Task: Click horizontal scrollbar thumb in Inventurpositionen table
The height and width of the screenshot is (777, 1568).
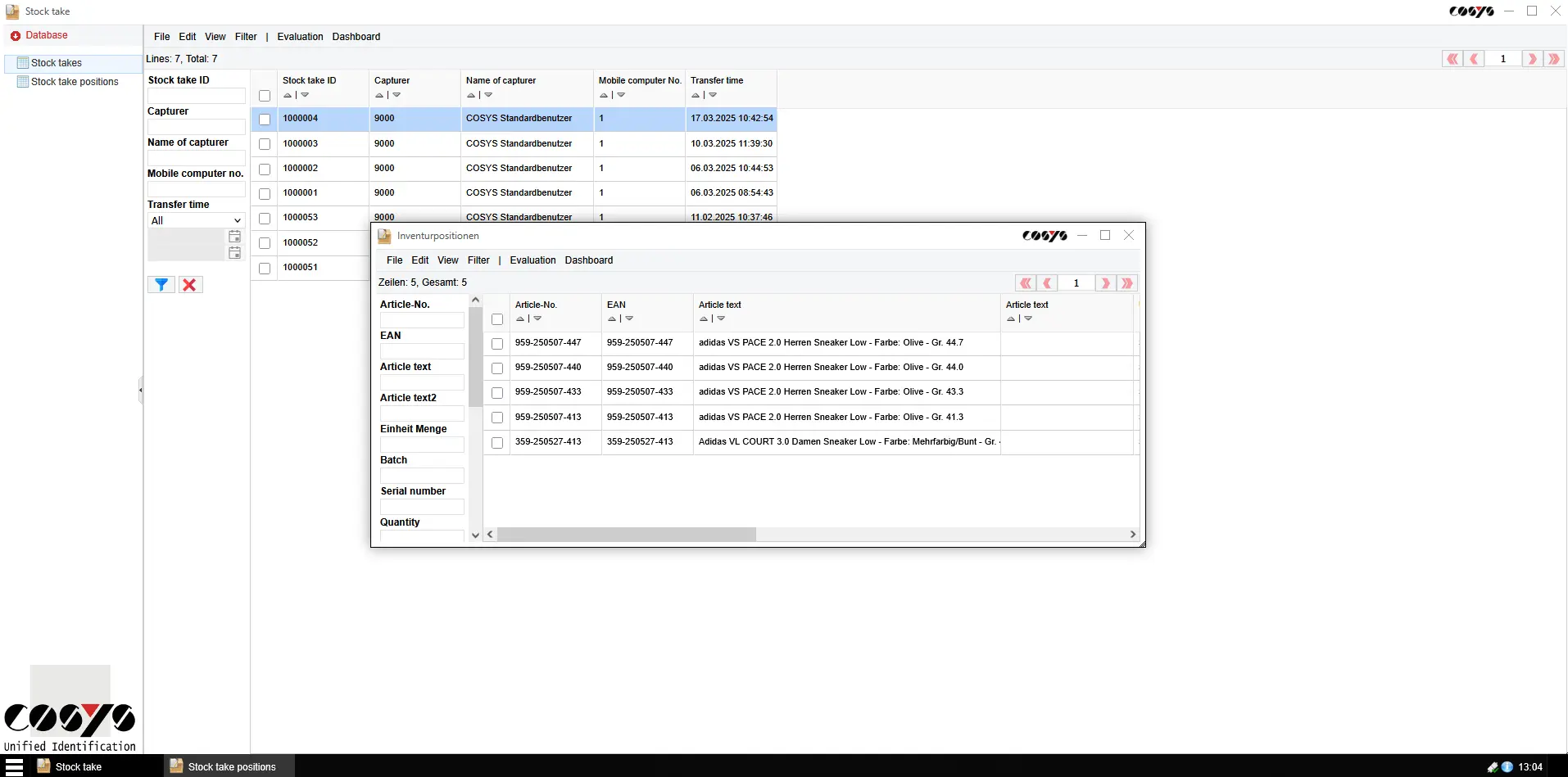Action: (x=627, y=535)
